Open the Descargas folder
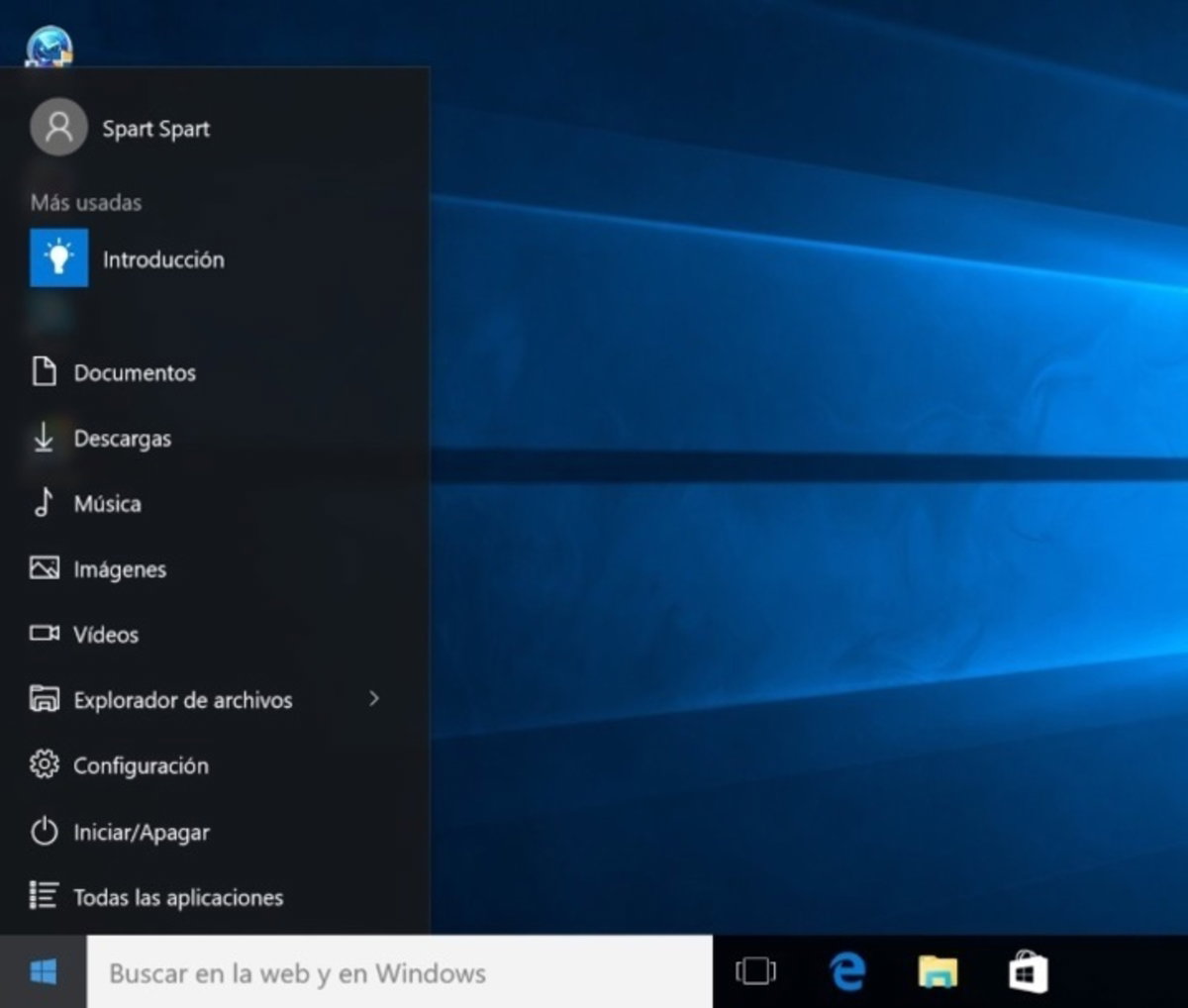 tap(123, 439)
